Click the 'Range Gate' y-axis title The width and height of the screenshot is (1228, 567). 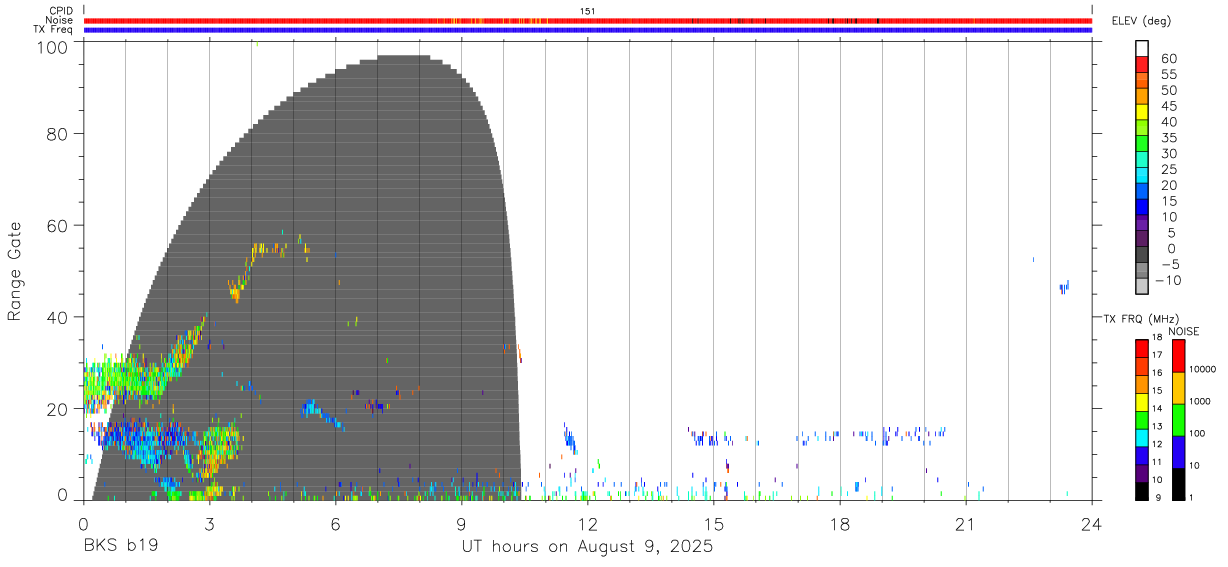pos(15,271)
